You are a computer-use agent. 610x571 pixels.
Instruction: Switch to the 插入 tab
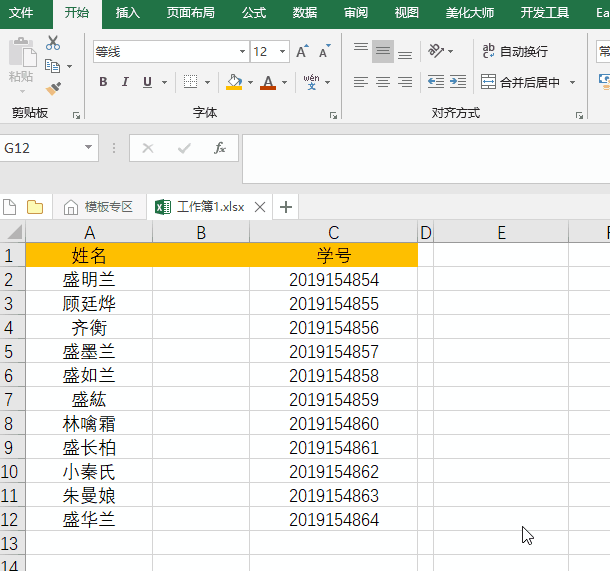128,13
